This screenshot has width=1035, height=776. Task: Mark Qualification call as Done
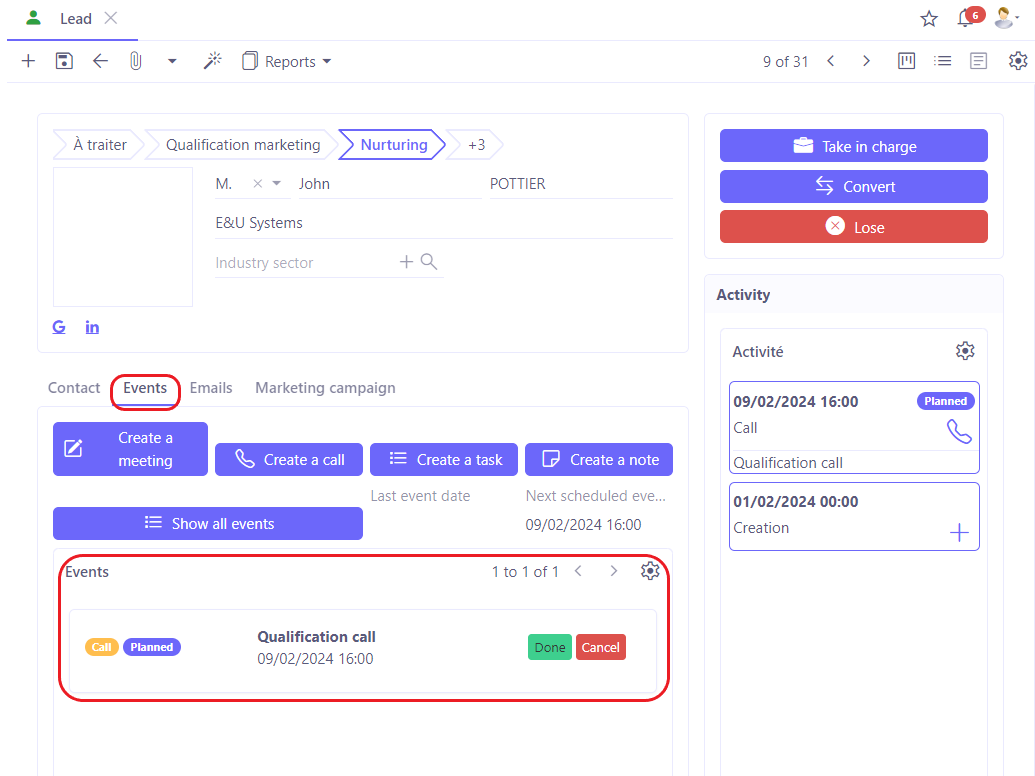point(549,647)
